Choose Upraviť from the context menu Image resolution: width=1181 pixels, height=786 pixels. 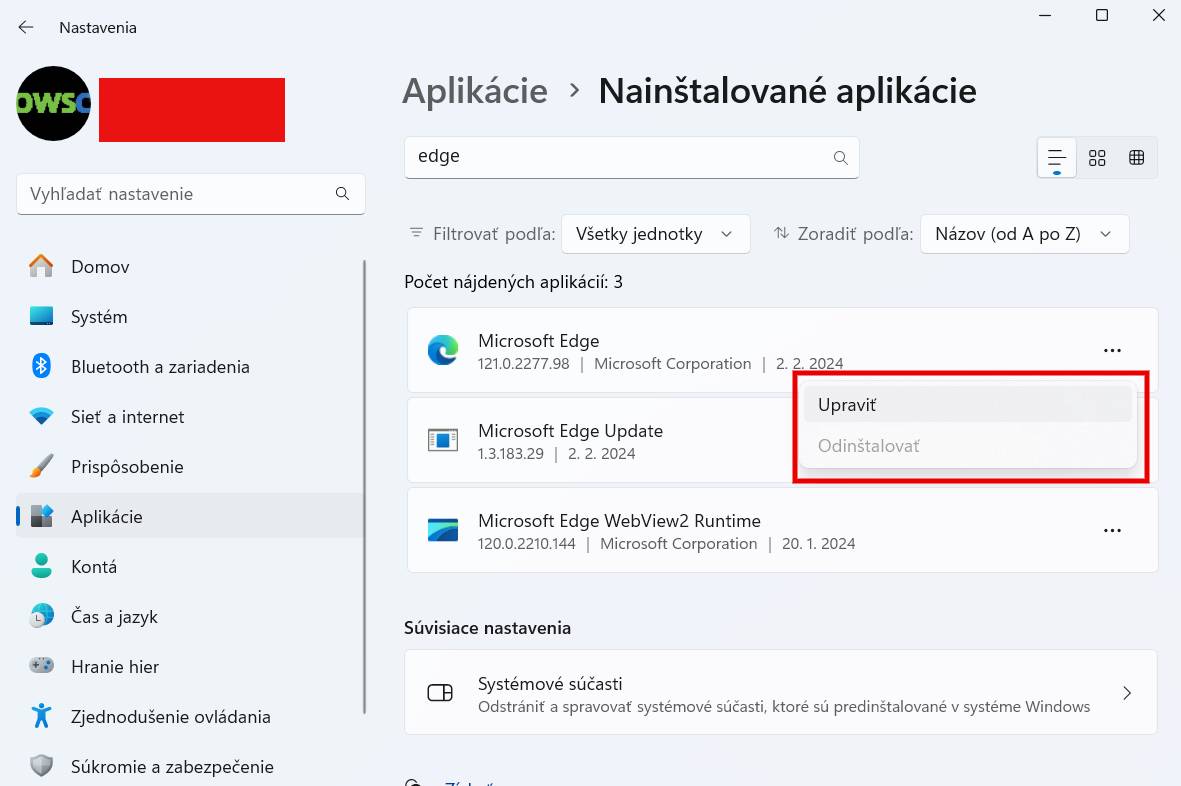pos(967,404)
